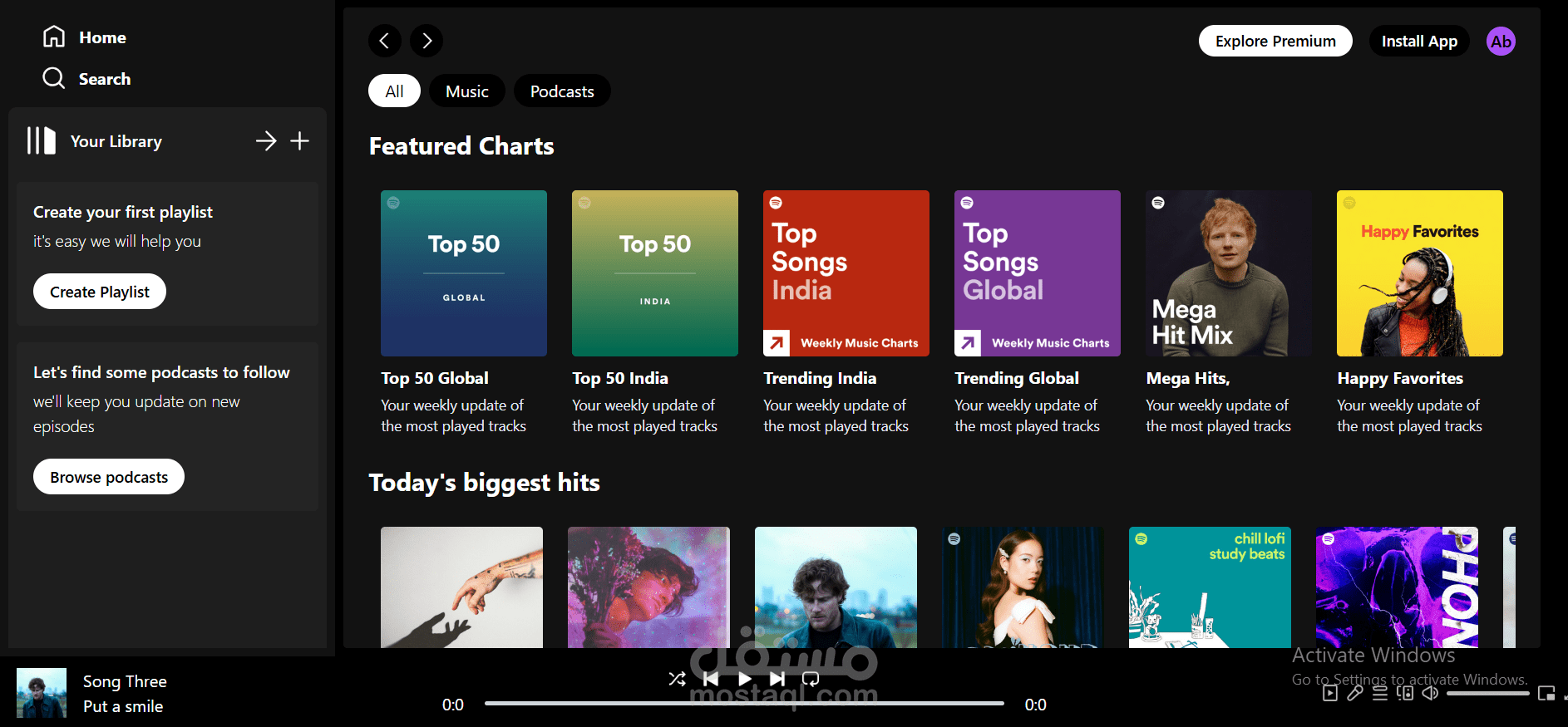The height and width of the screenshot is (727, 1568).
Task: Go back with the left chevron
Action: pyautogui.click(x=385, y=41)
